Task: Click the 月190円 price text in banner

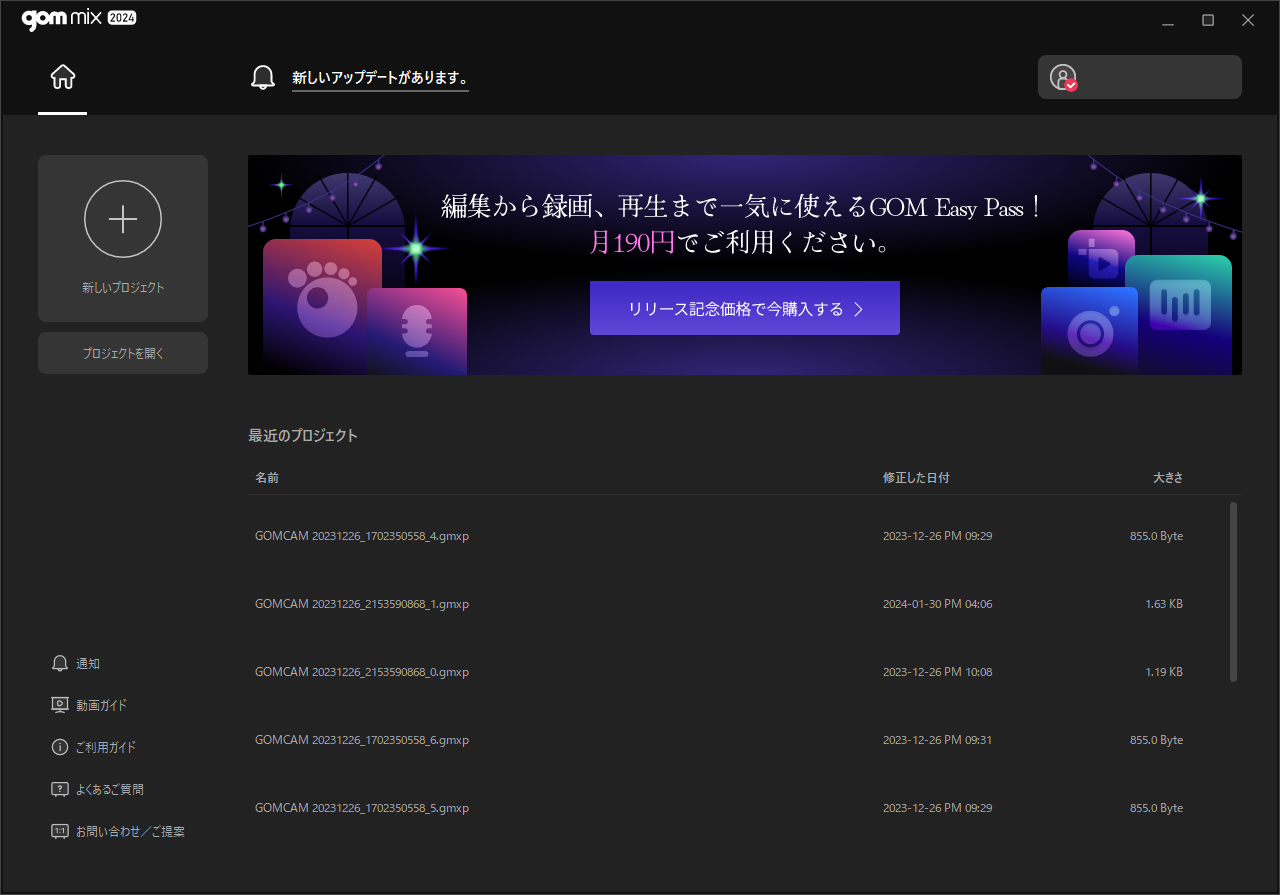Action: point(633,243)
